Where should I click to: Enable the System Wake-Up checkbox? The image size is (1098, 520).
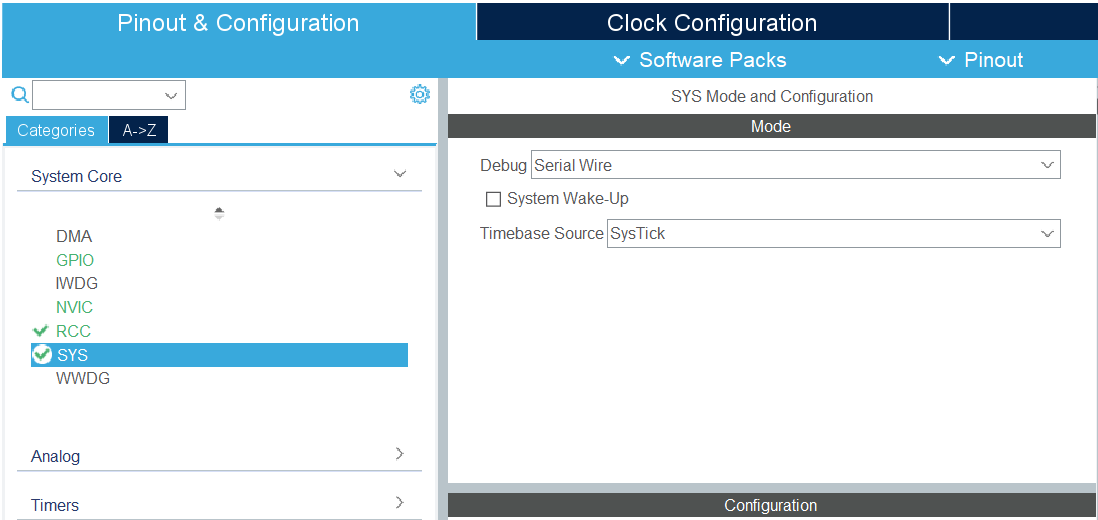[x=493, y=199]
